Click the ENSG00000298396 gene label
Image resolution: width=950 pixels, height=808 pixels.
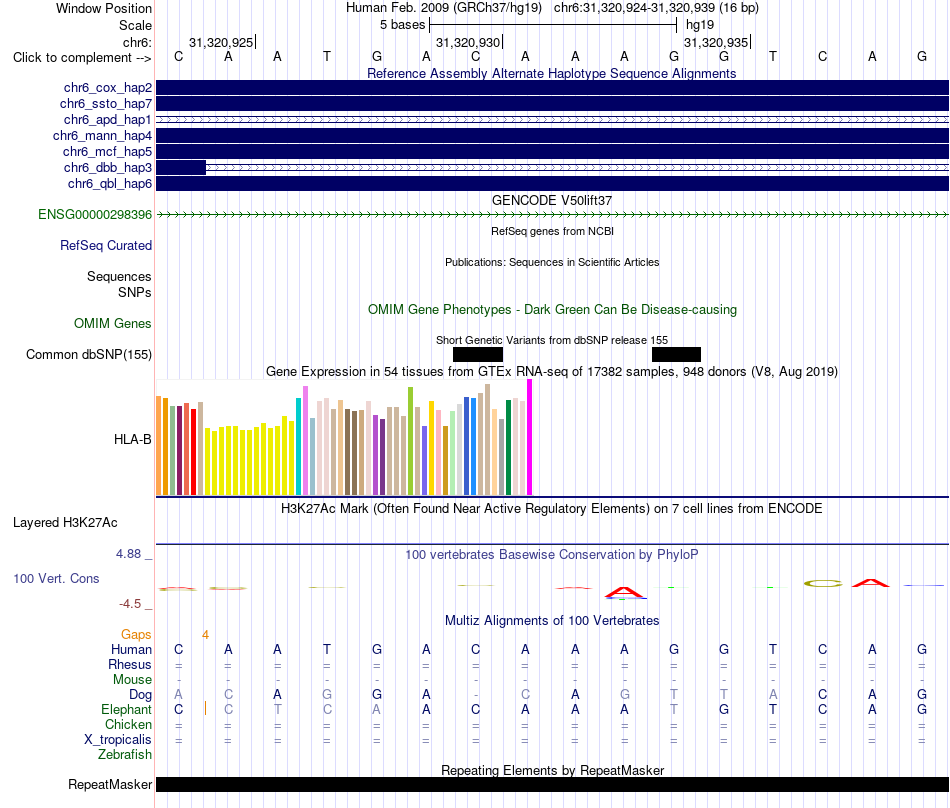click(95, 214)
